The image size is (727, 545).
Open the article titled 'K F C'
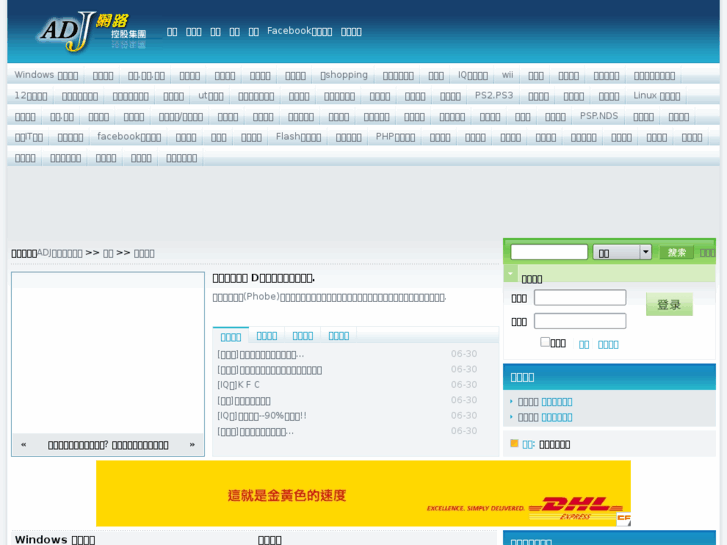(x=238, y=385)
